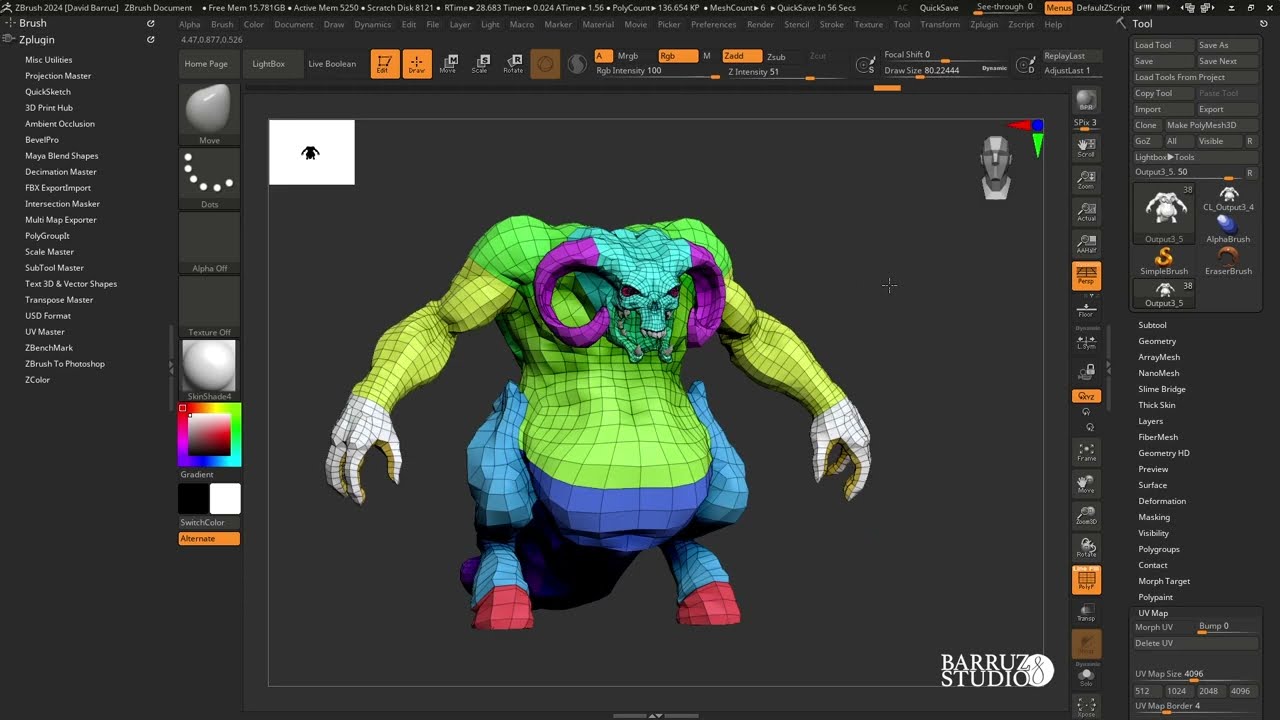Activate the Edit mode icon
1280x720 pixels.
click(x=385, y=64)
